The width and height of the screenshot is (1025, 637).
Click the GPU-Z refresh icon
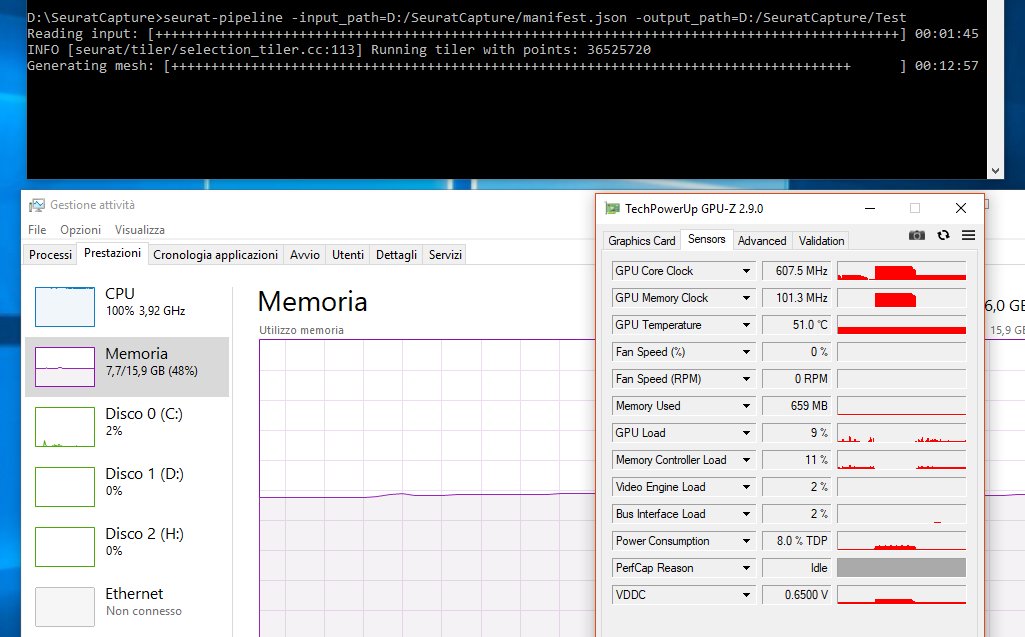943,235
